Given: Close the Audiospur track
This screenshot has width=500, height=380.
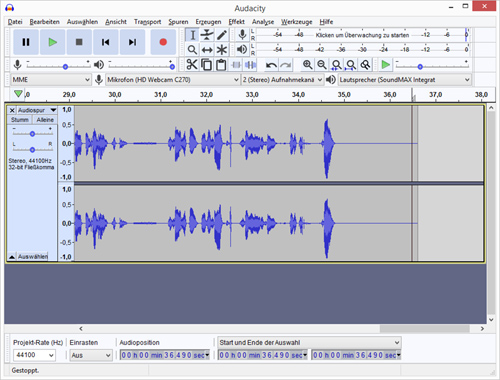Looking at the screenshot, I should 12,110.
